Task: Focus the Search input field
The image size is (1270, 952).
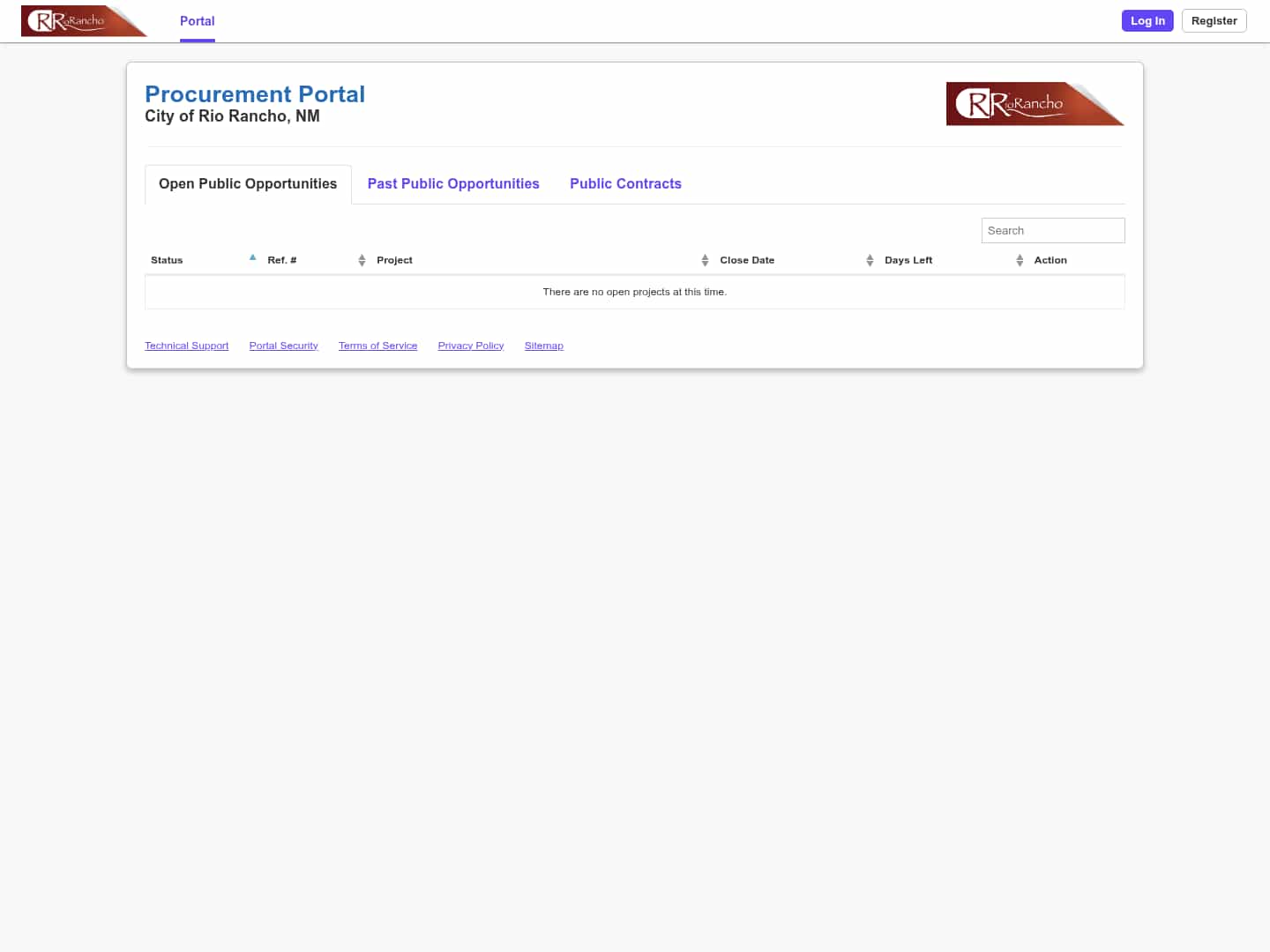Action: [x=1053, y=230]
